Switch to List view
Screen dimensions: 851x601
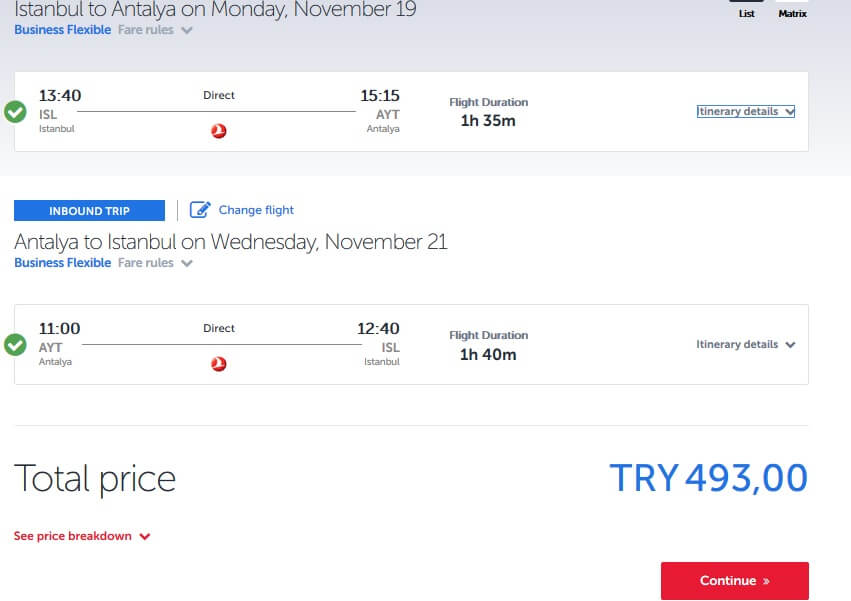746,13
